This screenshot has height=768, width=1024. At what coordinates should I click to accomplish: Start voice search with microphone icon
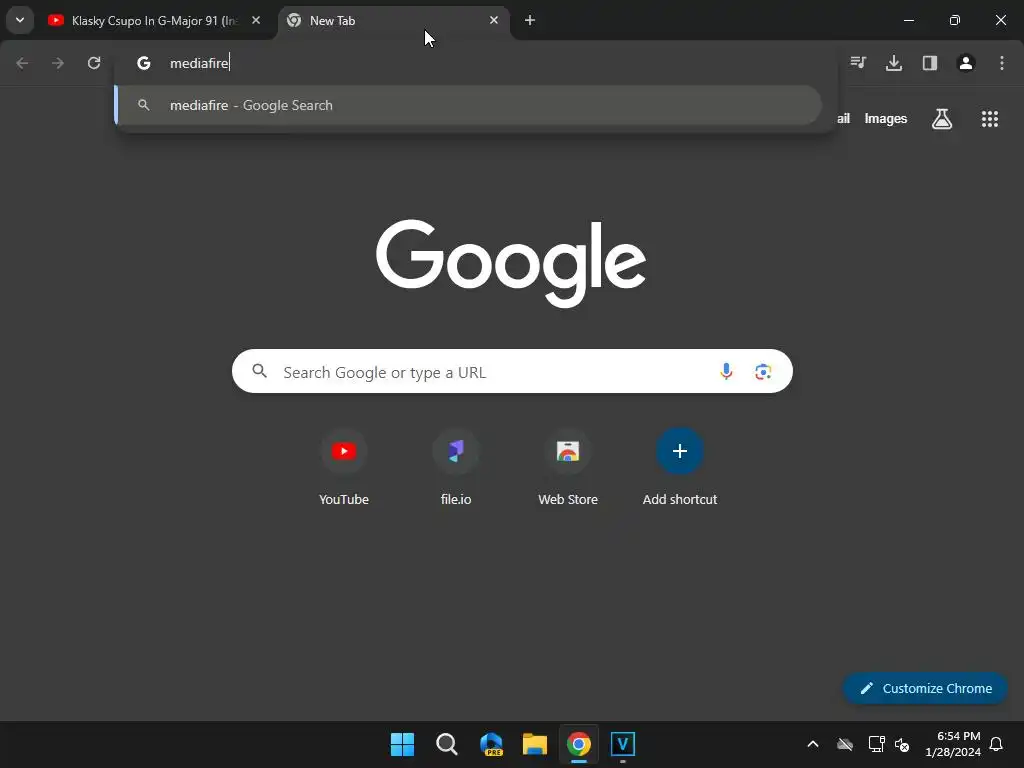(726, 372)
